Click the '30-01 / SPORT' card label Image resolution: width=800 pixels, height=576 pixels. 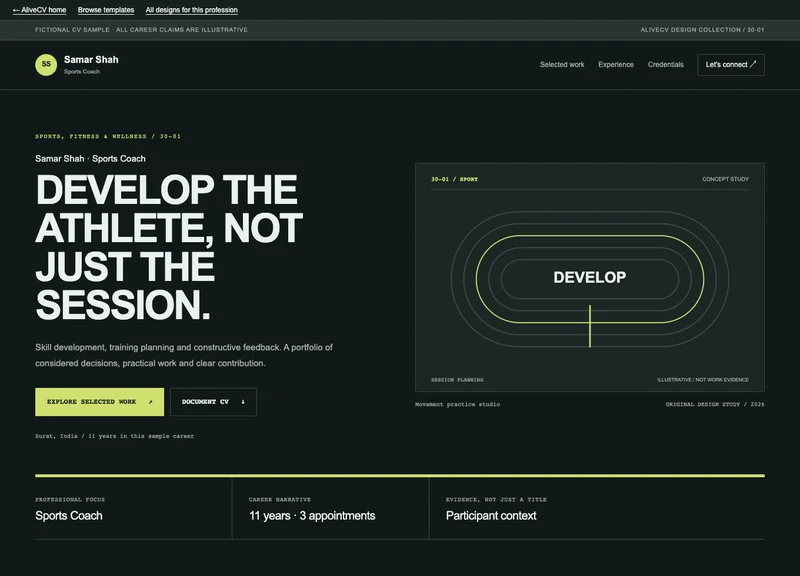[455, 179]
